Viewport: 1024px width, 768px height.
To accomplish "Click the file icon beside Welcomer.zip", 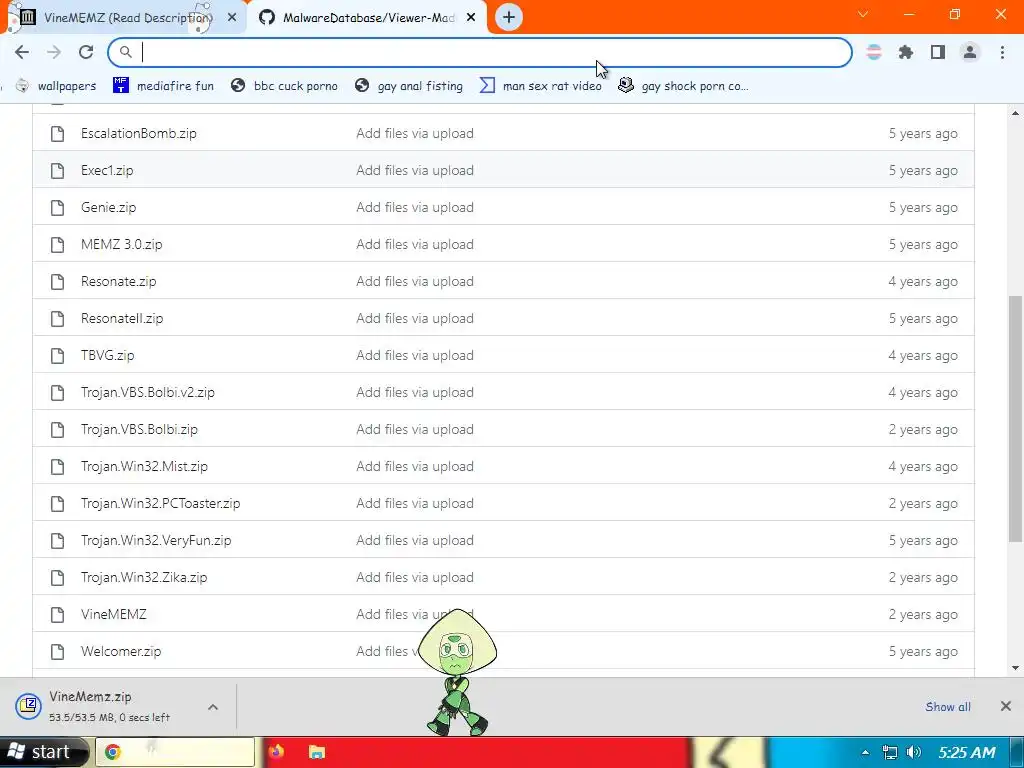I will 57,652.
